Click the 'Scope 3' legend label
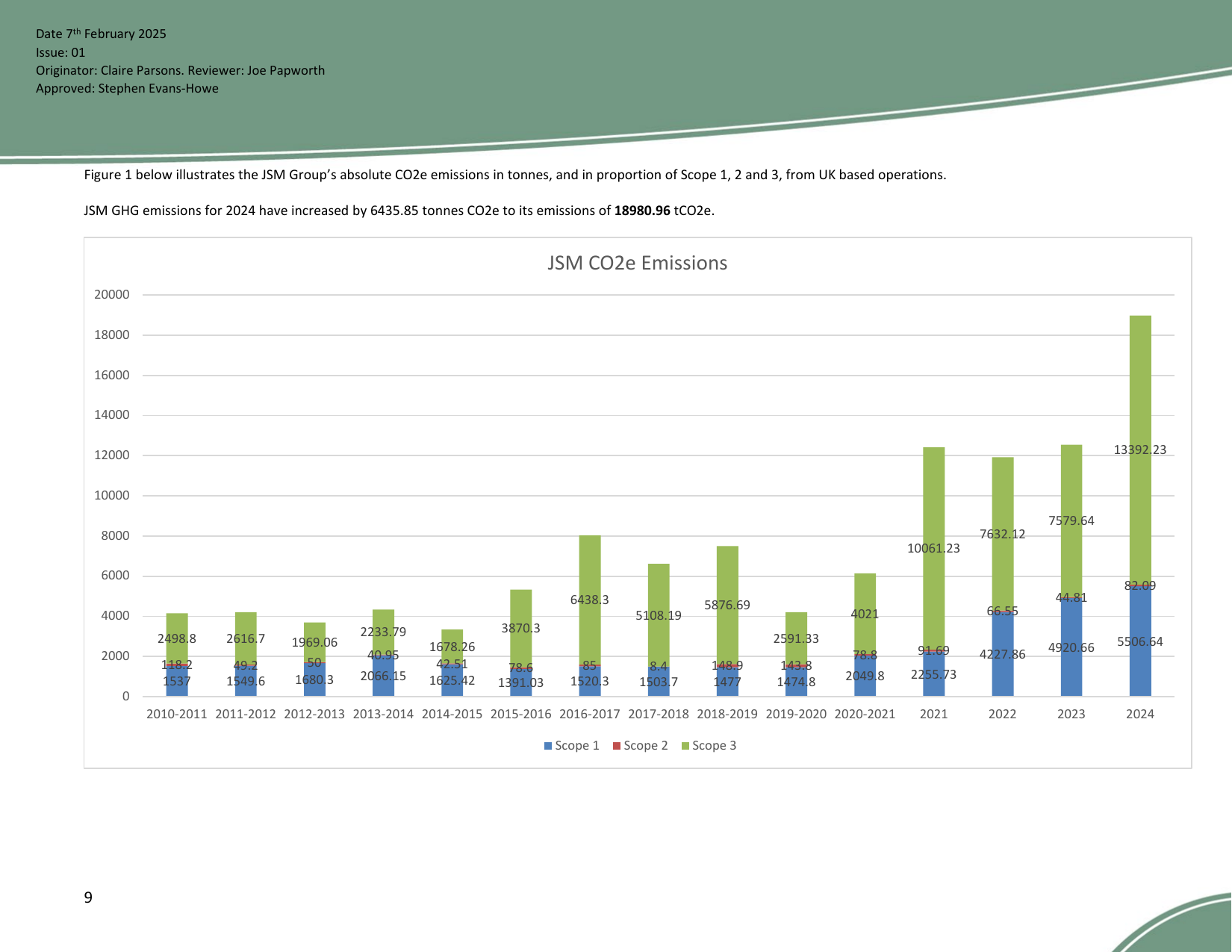Viewport: 1232px width, 952px height. (715, 746)
